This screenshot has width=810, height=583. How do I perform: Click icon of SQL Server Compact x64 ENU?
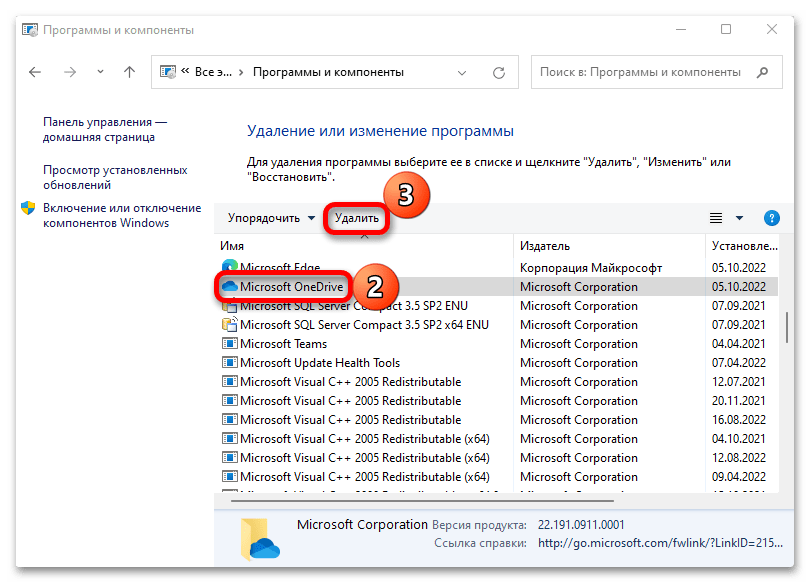[229, 325]
